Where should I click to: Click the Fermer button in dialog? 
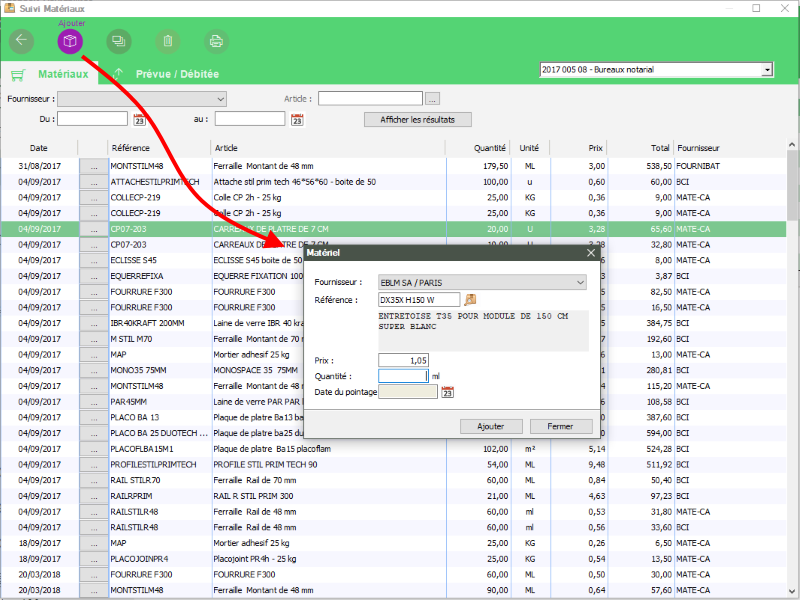pos(561,427)
